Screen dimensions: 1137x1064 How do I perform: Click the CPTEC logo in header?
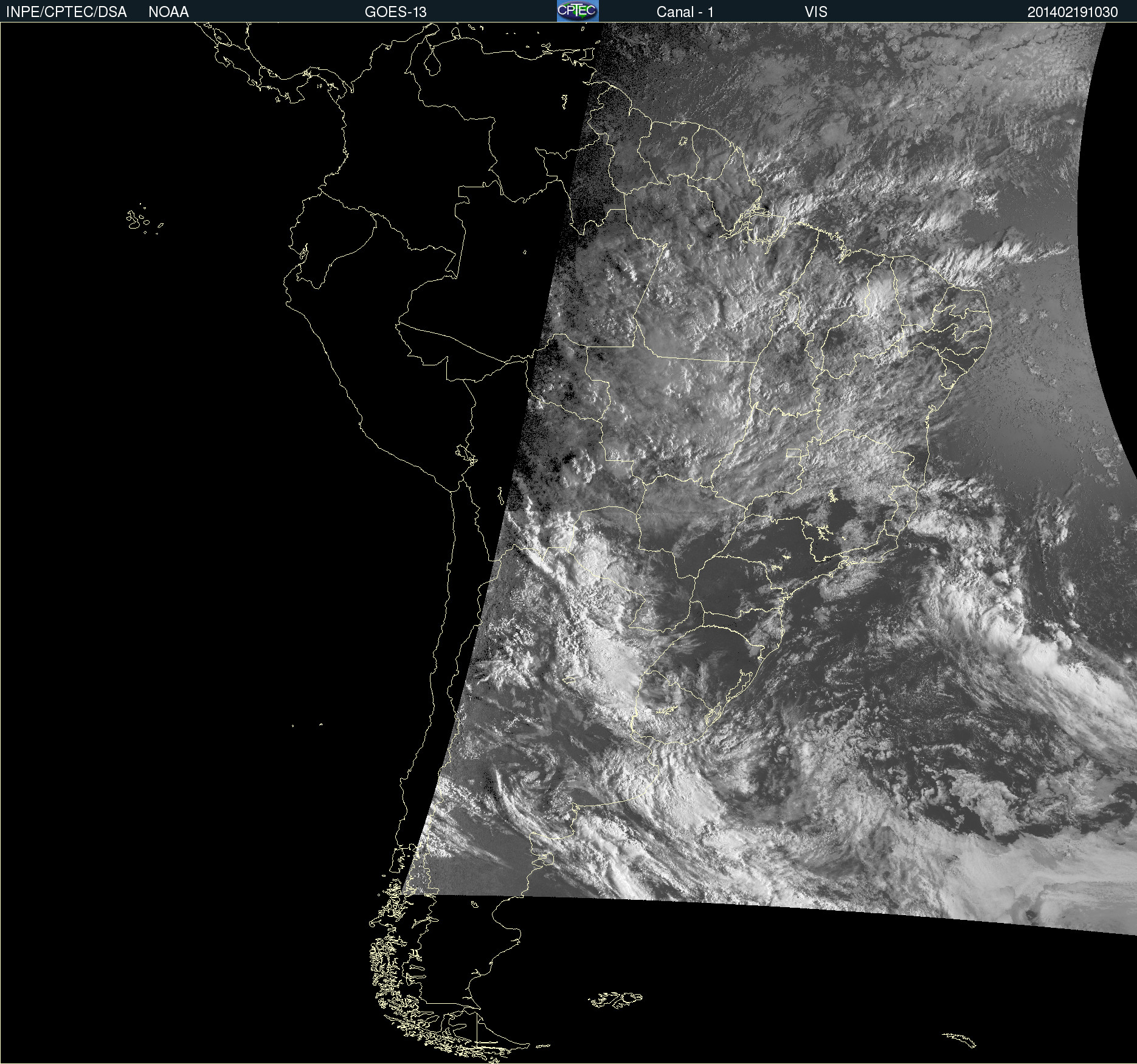tap(578, 11)
